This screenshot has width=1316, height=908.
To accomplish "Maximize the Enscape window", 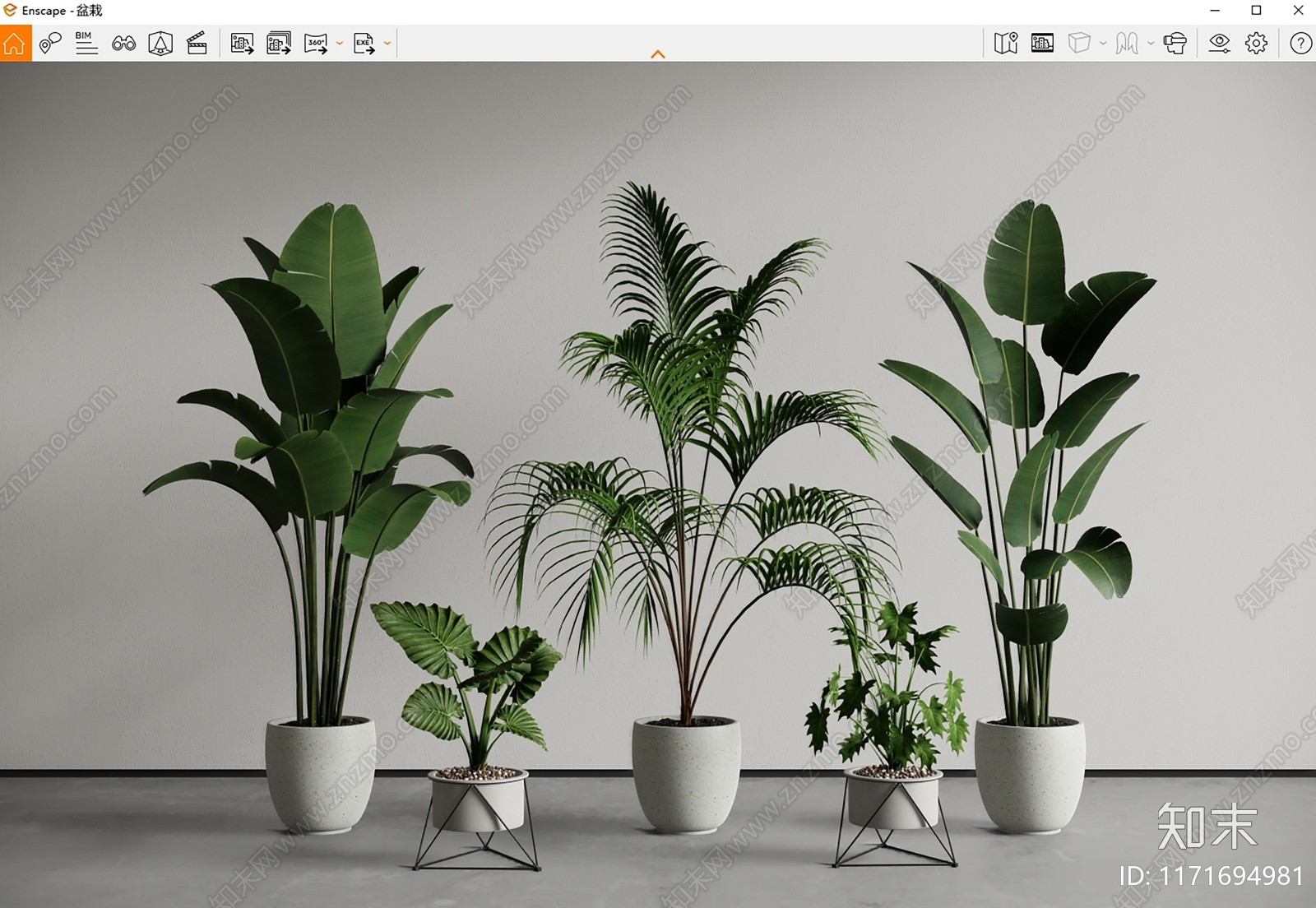I will point(1256,11).
